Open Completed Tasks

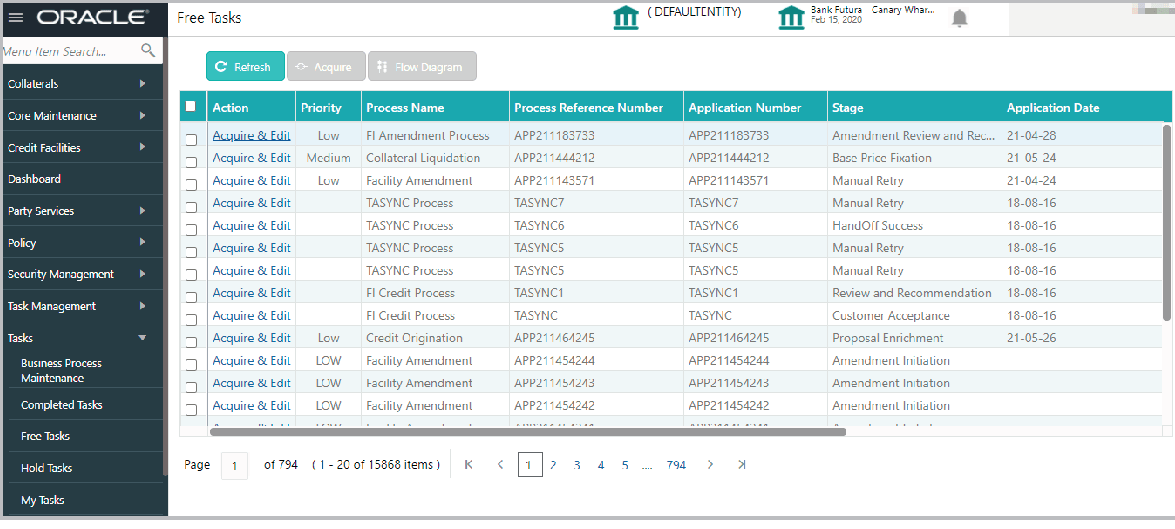point(61,405)
